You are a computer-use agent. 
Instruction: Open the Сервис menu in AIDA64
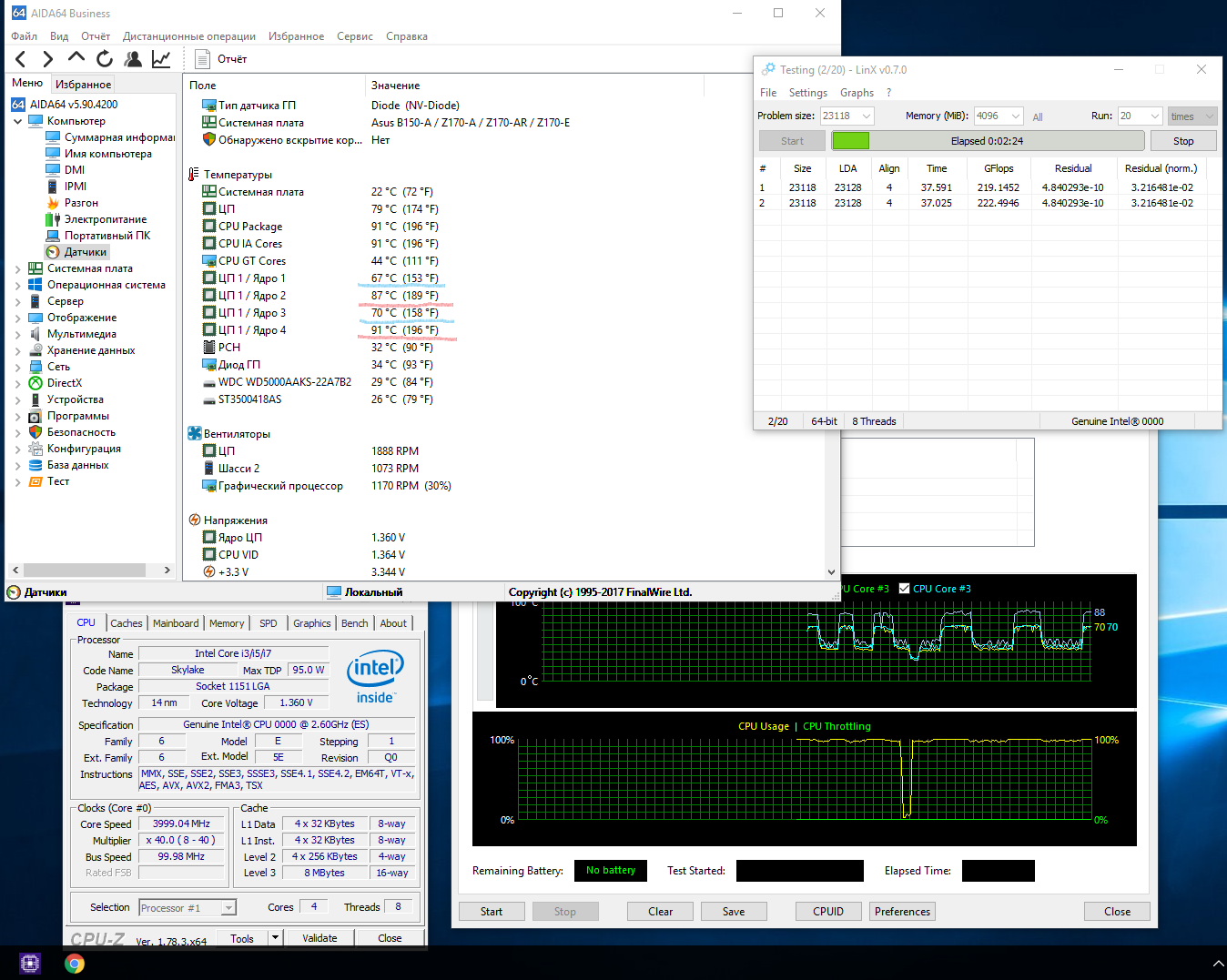354,36
